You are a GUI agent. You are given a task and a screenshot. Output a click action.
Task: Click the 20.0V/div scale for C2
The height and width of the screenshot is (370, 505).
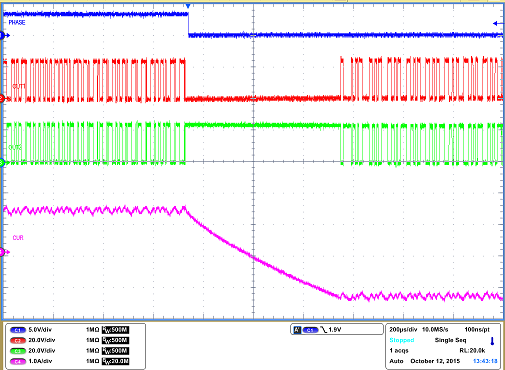[42, 340]
